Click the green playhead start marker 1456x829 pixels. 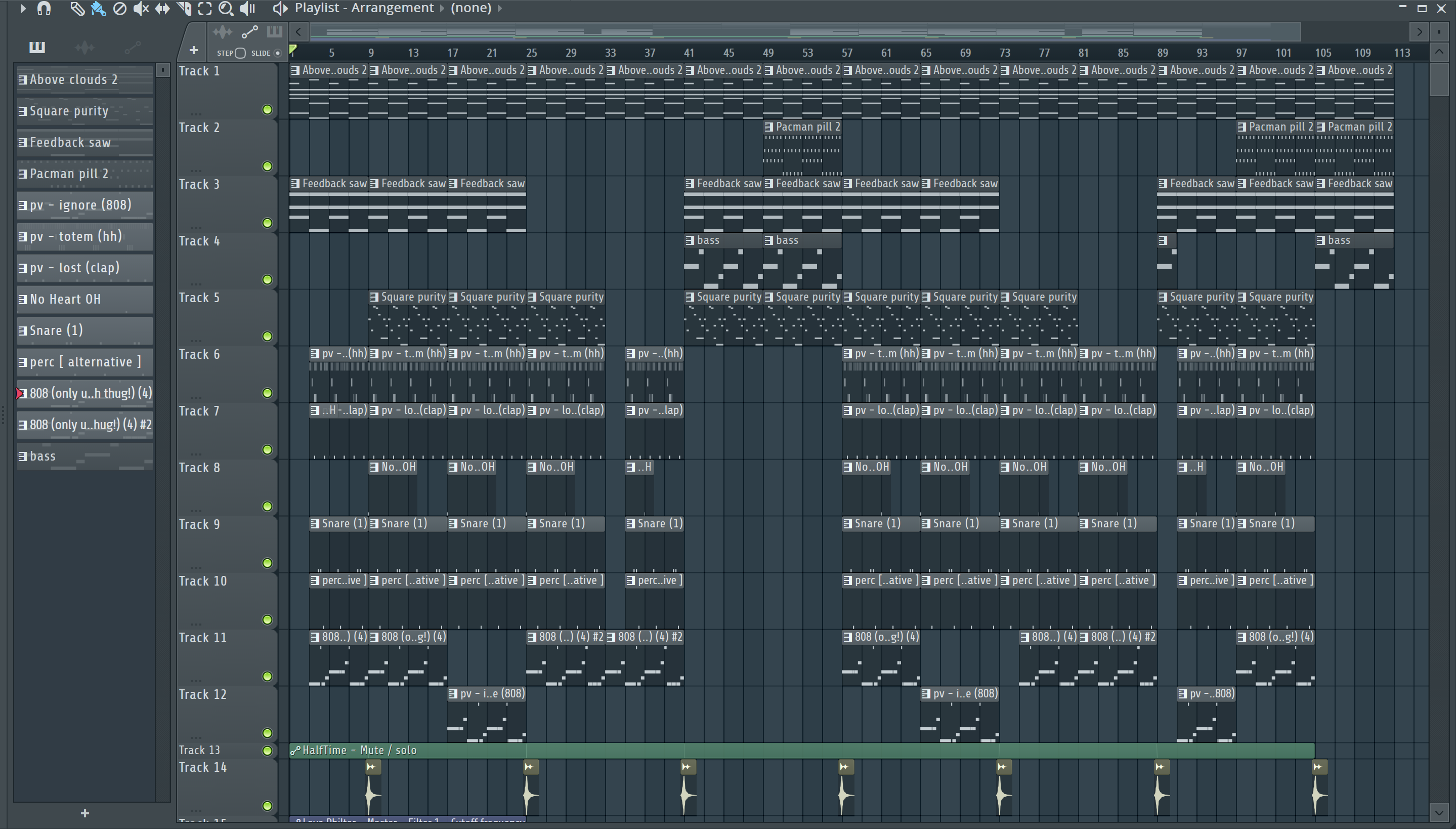tap(293, 50)
